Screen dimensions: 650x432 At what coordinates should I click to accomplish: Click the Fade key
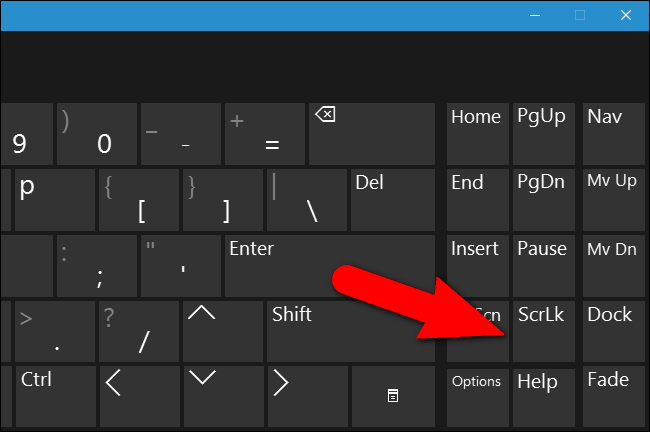click(x=614, y=396)
